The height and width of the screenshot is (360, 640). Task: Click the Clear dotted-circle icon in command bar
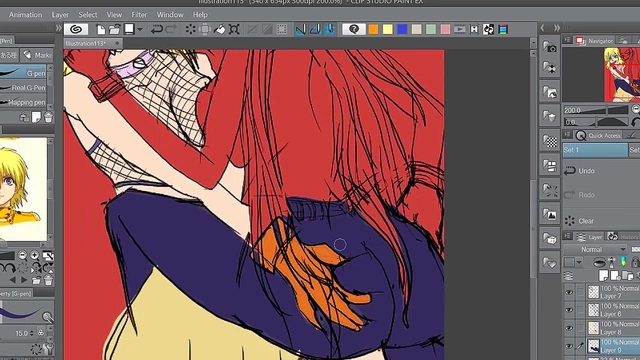190,29
